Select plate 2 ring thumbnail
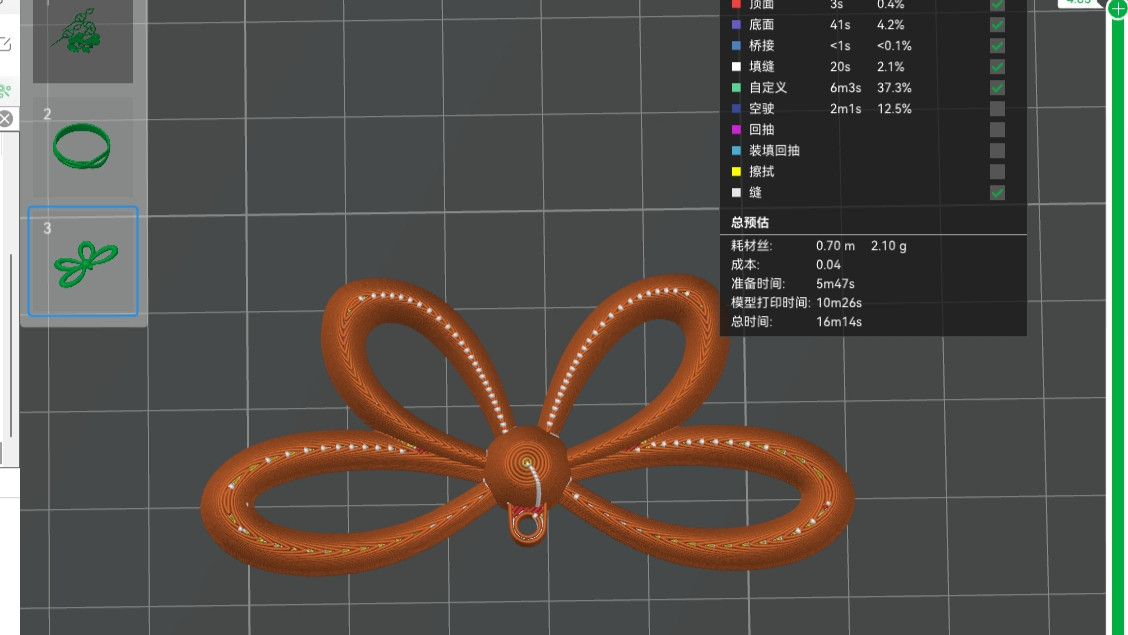This screenshot has height=635, width=1128. click(83, 147)
